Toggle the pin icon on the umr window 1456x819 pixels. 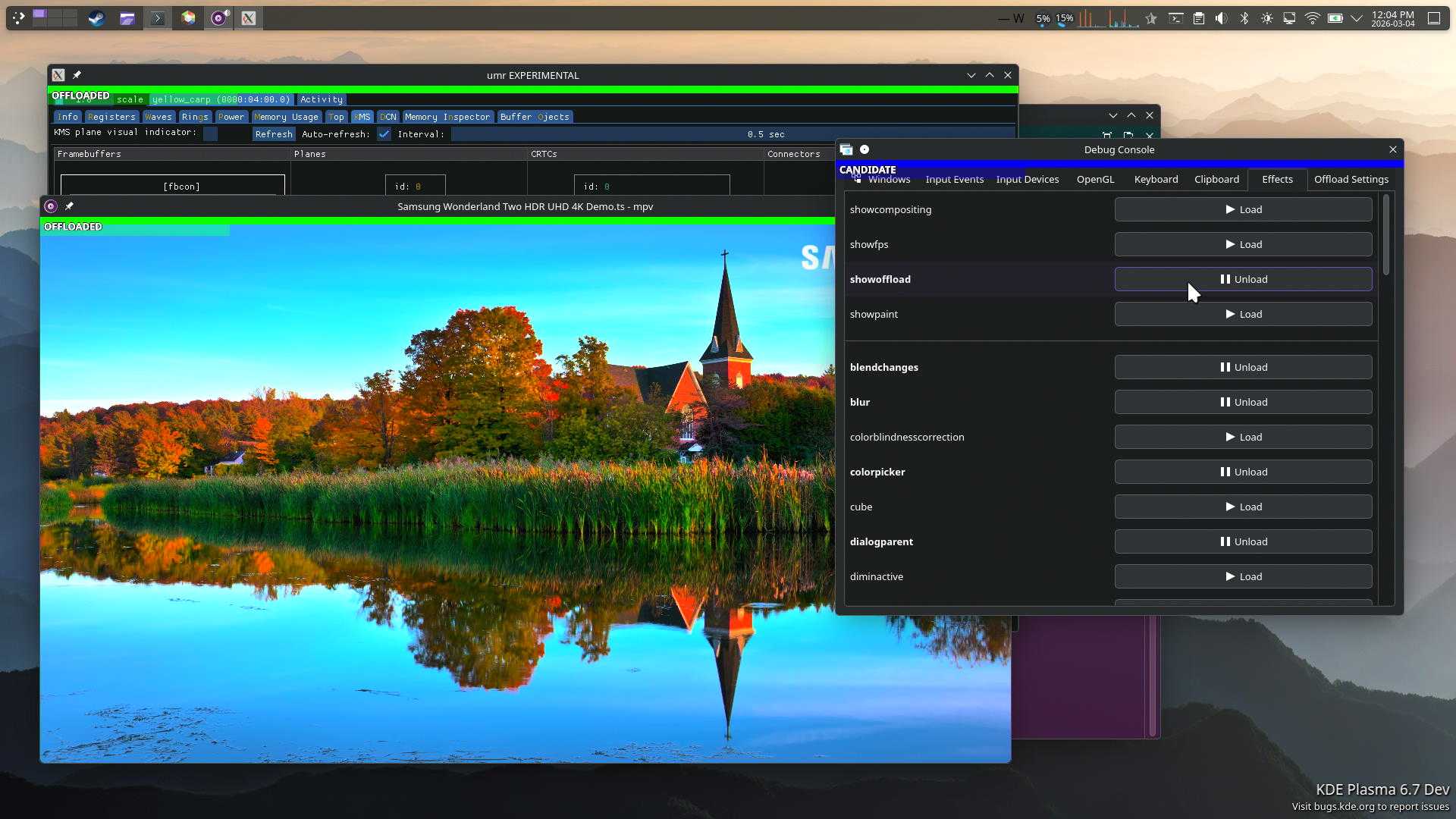(x=77, y=75)
